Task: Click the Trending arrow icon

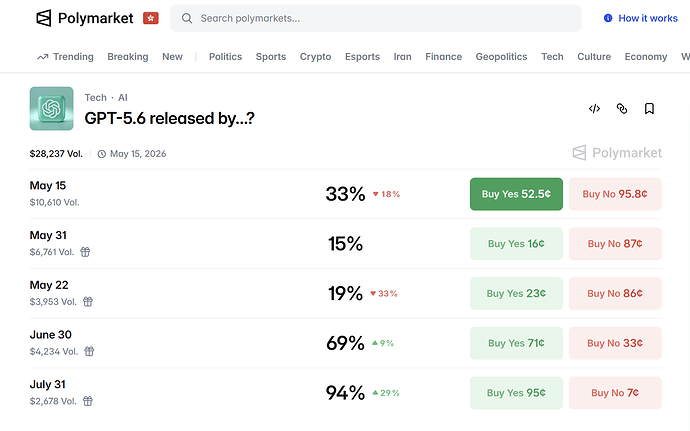Action: point(42,57)
